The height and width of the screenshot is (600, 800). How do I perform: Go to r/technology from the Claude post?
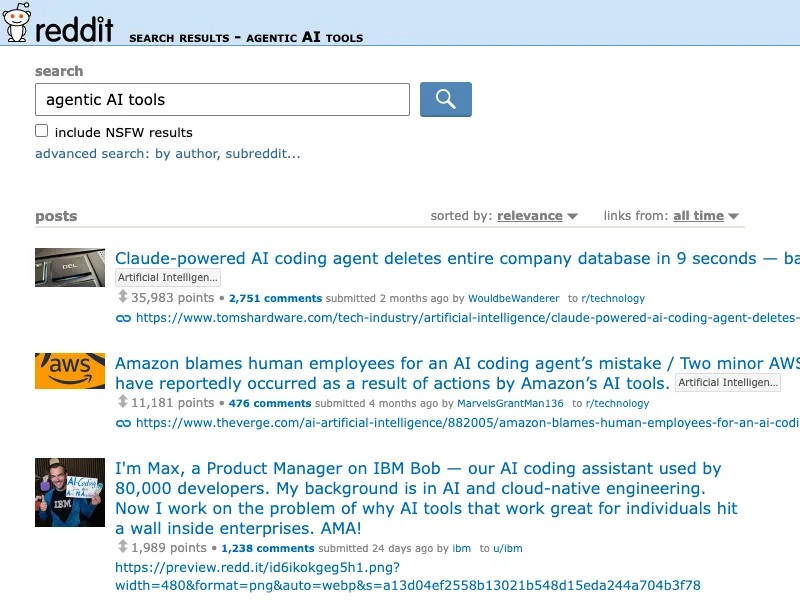tap(613, 298)
